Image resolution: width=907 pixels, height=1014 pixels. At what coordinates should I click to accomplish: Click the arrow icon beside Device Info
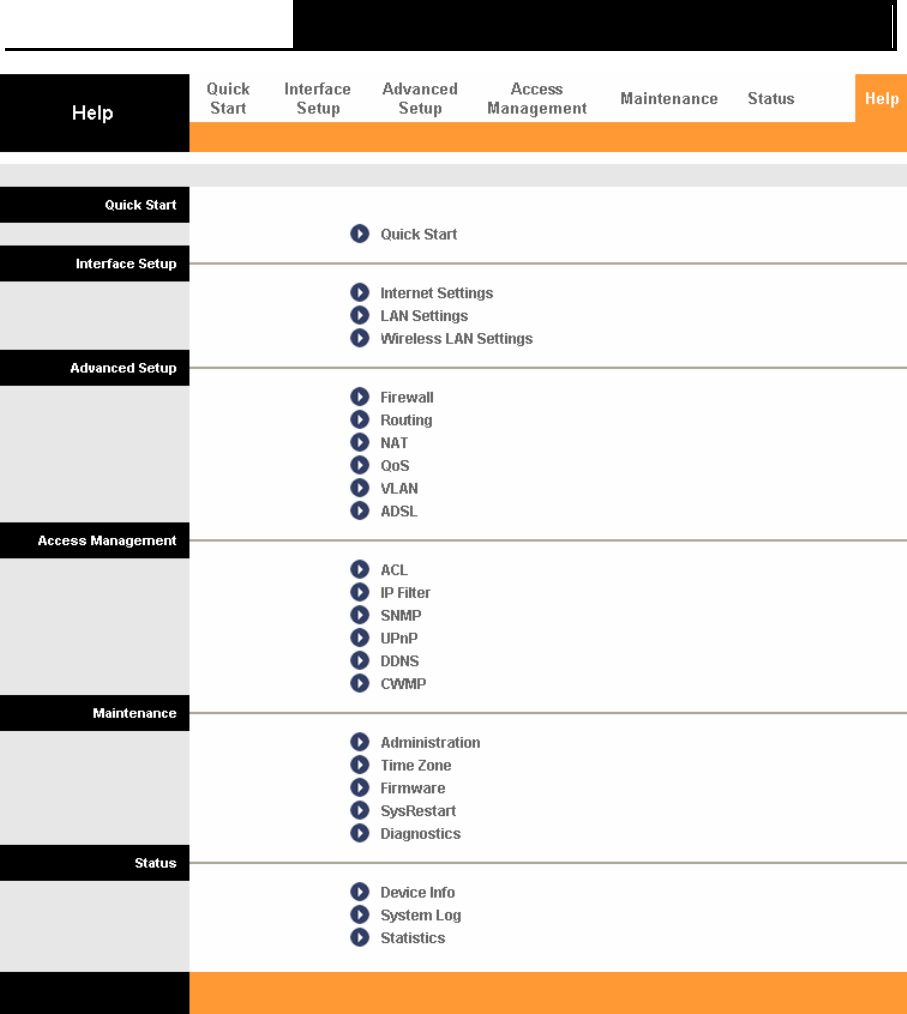pyautogui.click(x=359, y=892)
